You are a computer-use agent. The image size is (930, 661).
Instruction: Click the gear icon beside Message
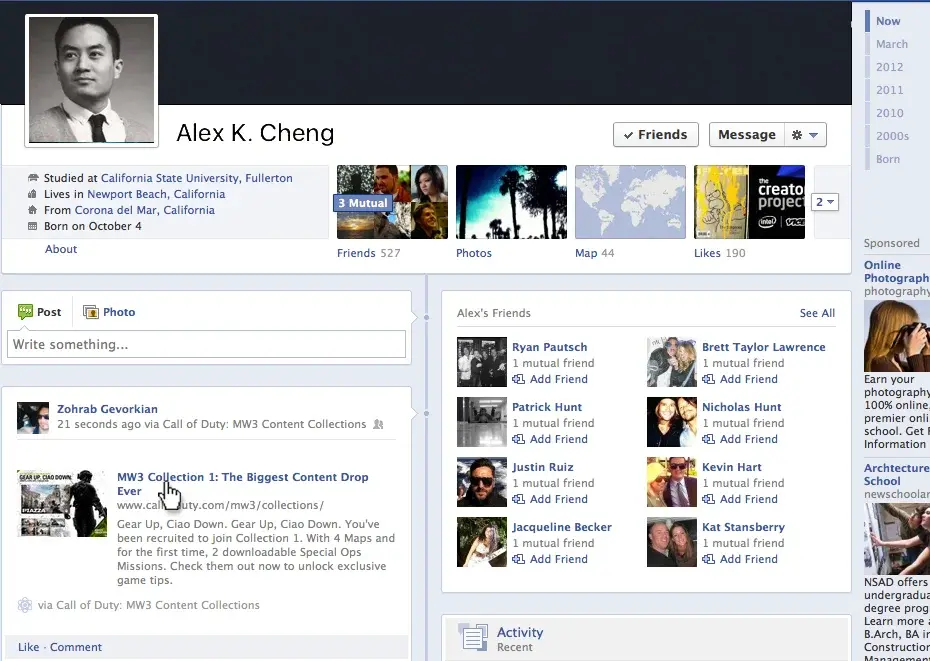pos(797,135)
